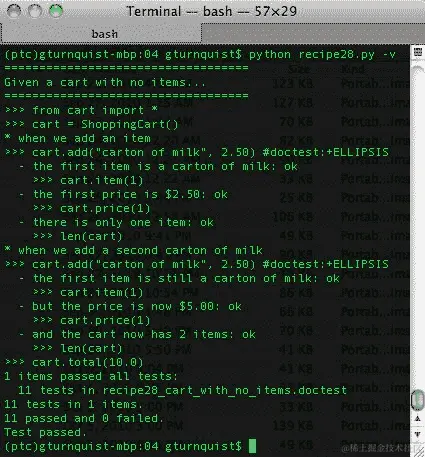Click '11 passed and 0 failed' line

pos(83,418)
